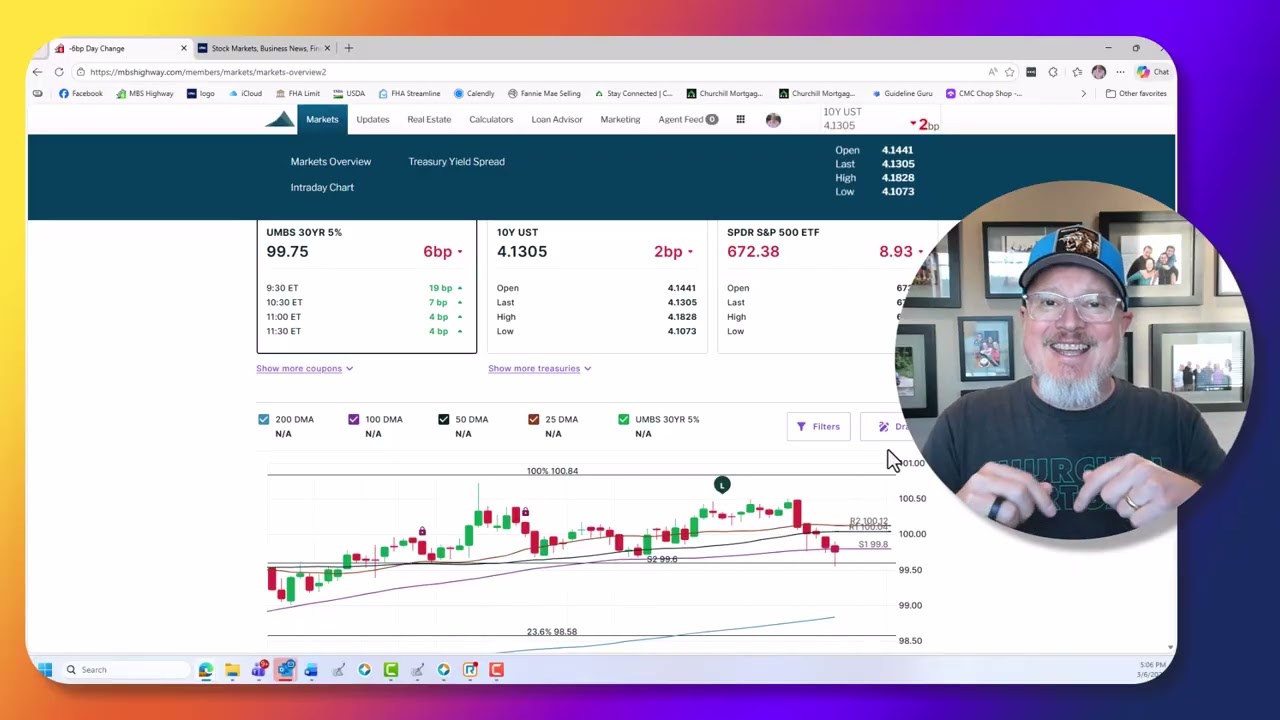Uncheck the 200 DMA checkbox
This screenshot has width=1280, height=720.
[x=264, y=420]
